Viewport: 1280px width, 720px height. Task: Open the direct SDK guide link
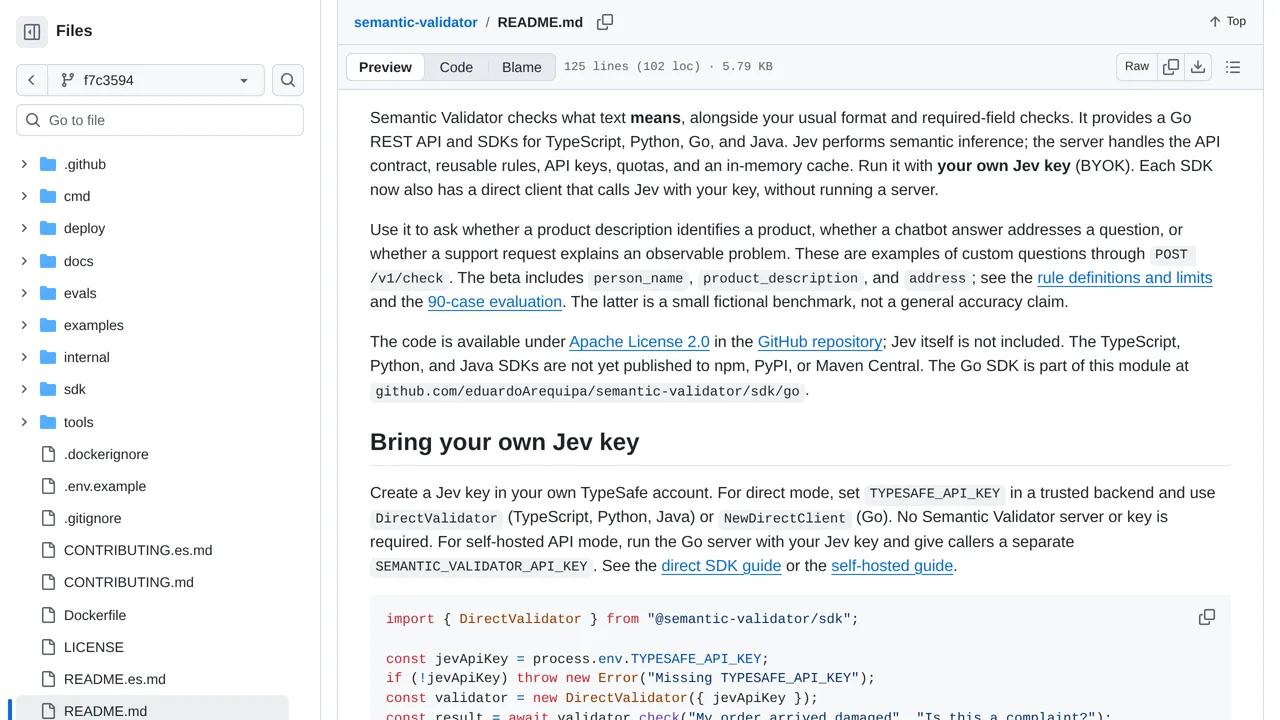tap(721, 566)
